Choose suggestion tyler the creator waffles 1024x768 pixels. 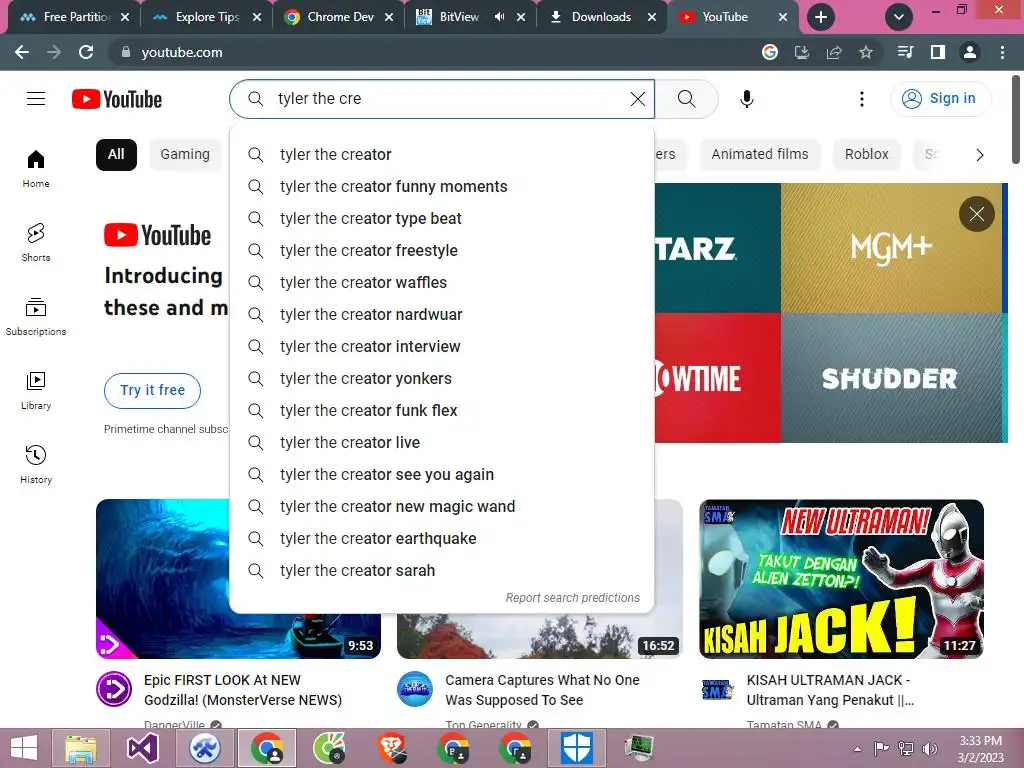[441, 283]
